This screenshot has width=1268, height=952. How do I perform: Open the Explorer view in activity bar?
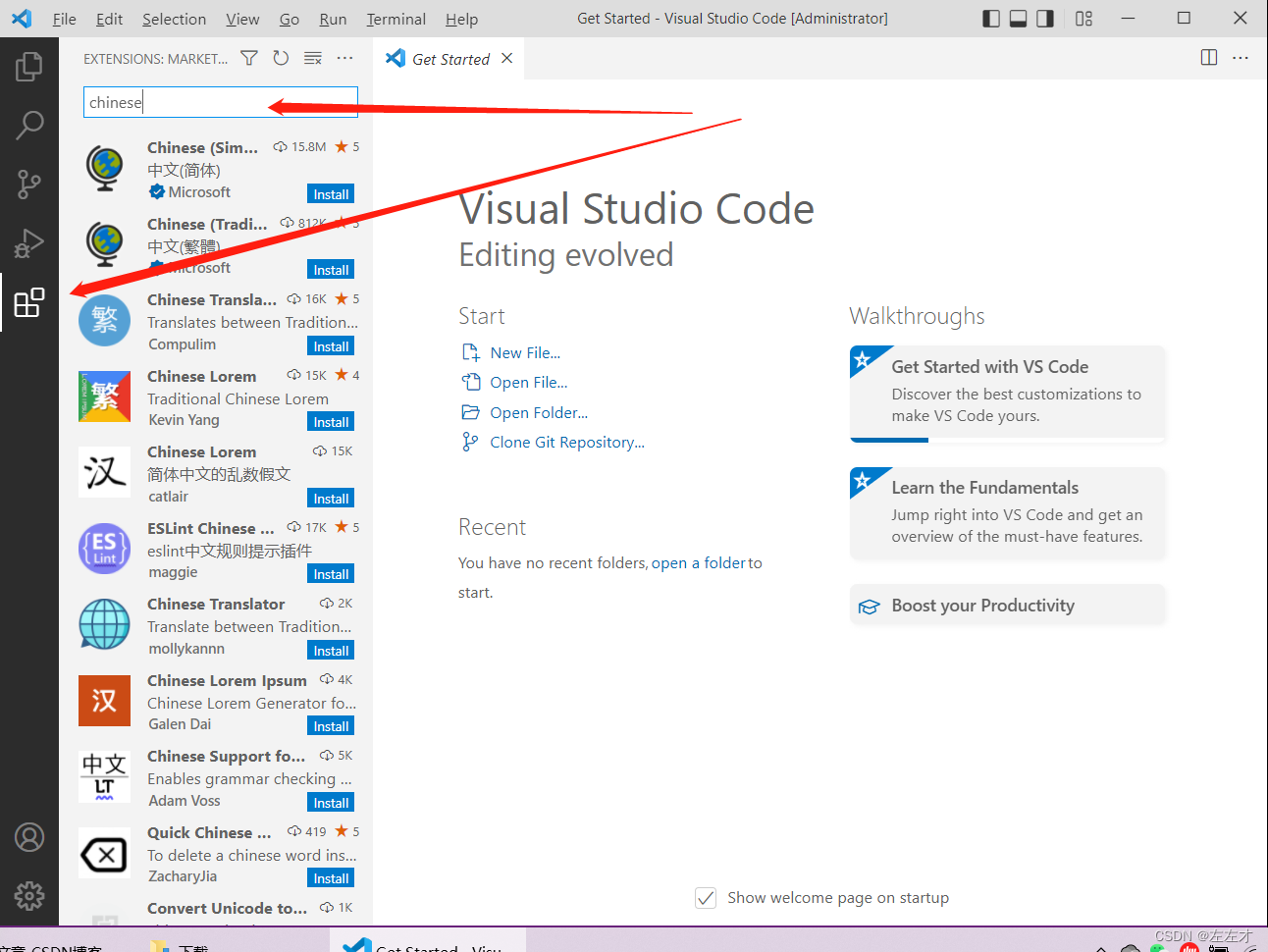tap(29, 67)
